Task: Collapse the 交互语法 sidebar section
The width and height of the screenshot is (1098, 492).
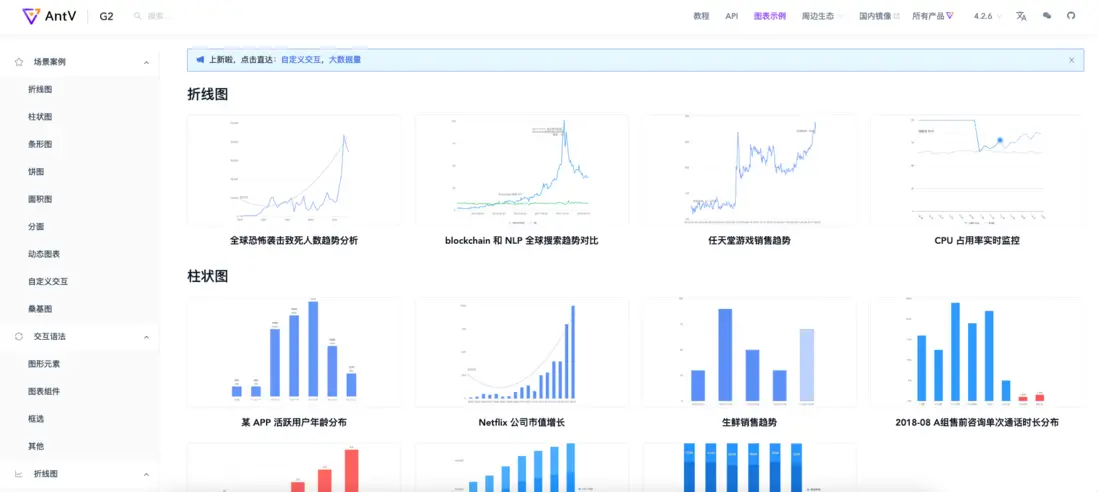Action: [146, 337]
